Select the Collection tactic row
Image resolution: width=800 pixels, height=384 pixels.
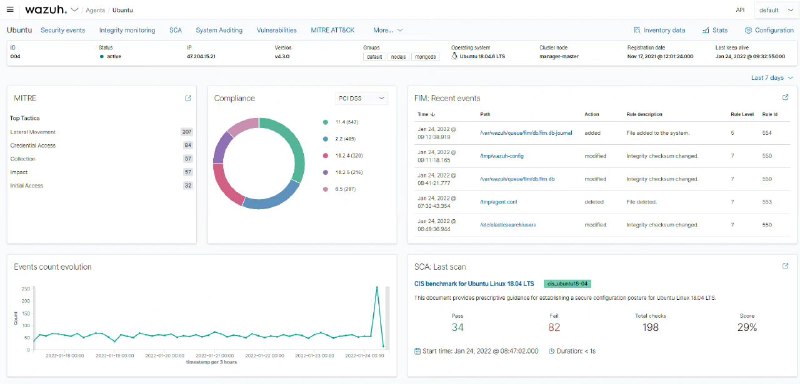coord(101,159)
